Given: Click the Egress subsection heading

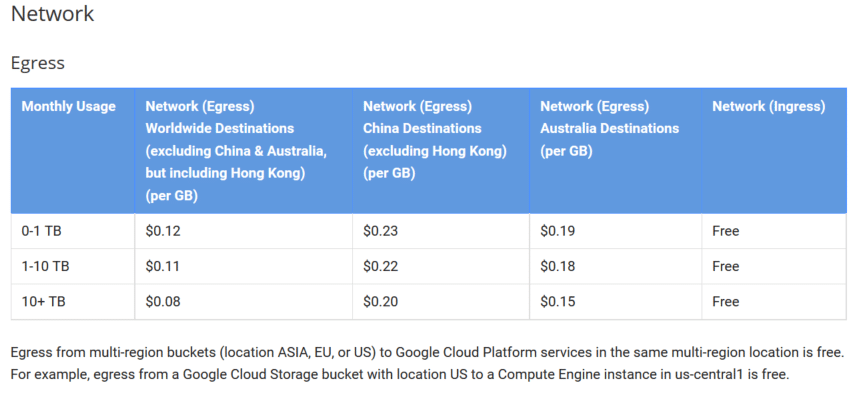Looking at the screenshot, I should (x=38, y=63).
